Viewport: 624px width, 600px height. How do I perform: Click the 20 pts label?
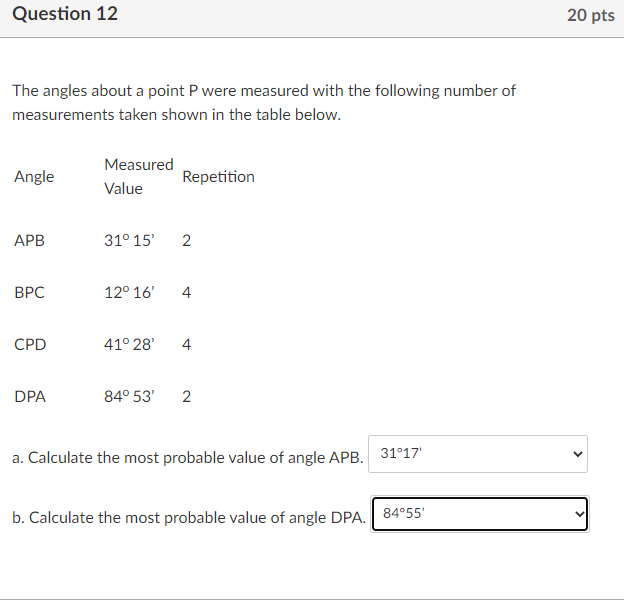(x=591, y=16)
